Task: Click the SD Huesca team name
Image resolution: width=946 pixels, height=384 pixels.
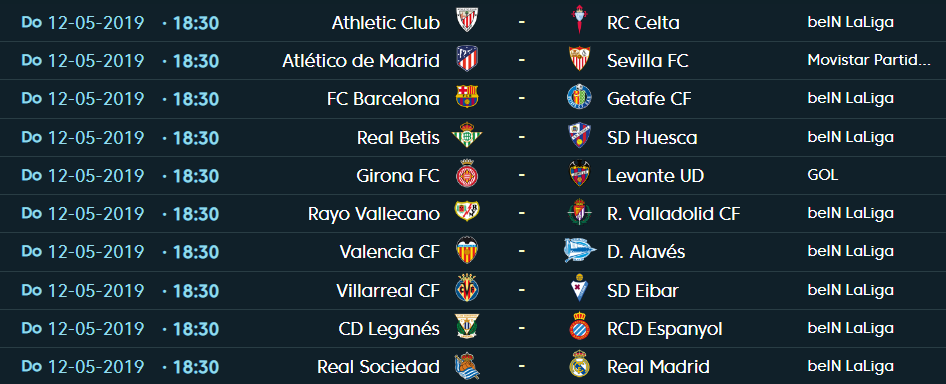Action: (x=652, y=138)
